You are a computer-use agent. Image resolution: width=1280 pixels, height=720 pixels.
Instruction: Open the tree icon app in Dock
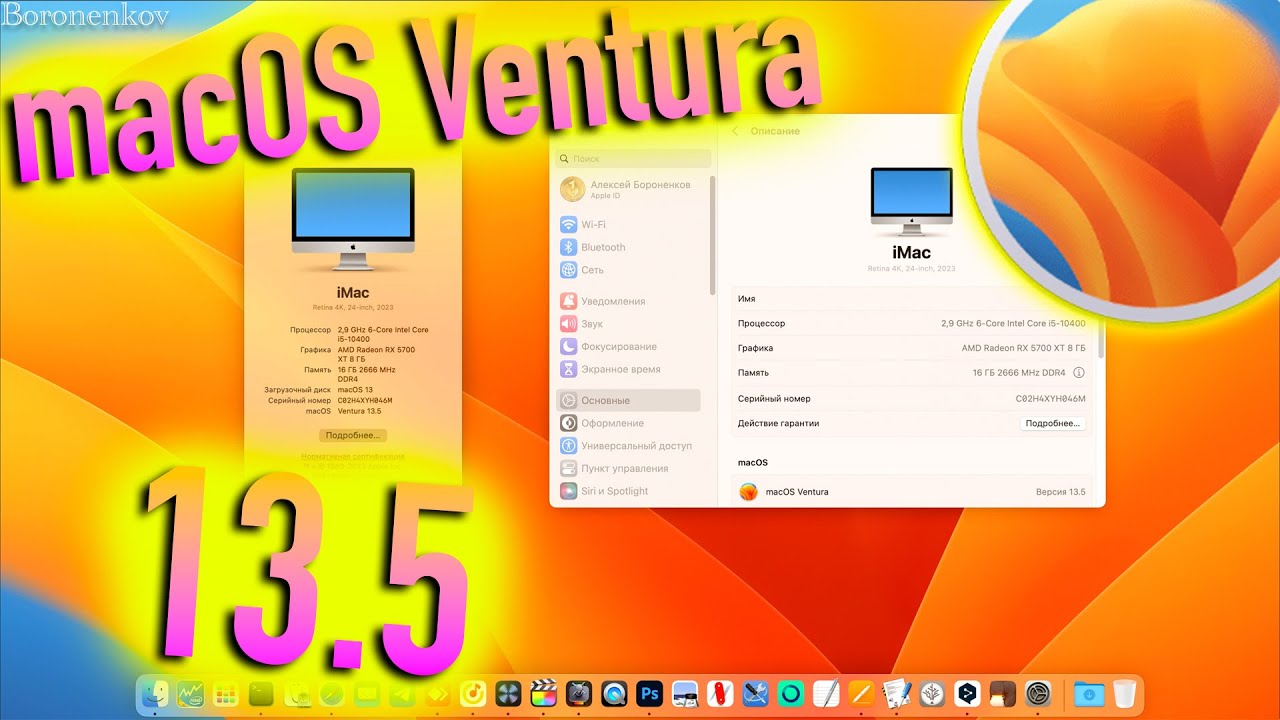click(932, 692)
